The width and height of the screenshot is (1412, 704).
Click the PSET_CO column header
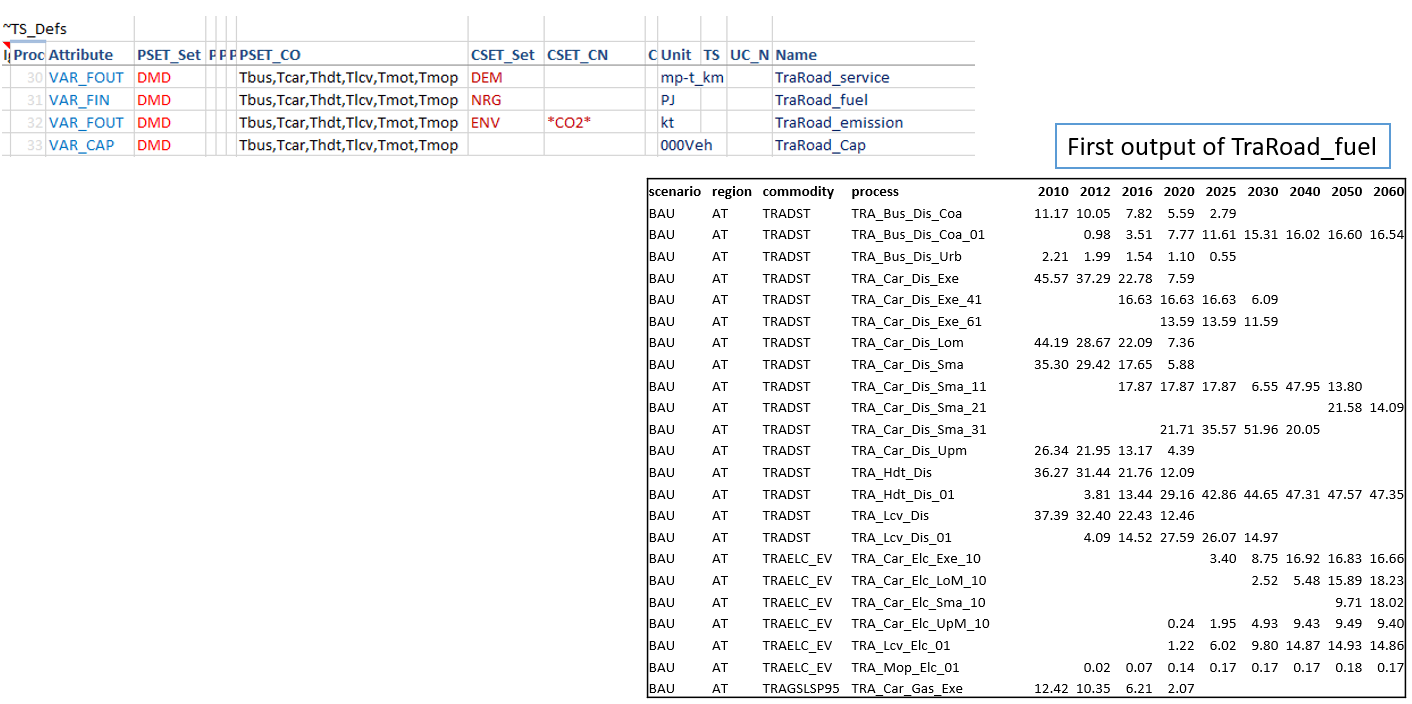click(270, 55)
